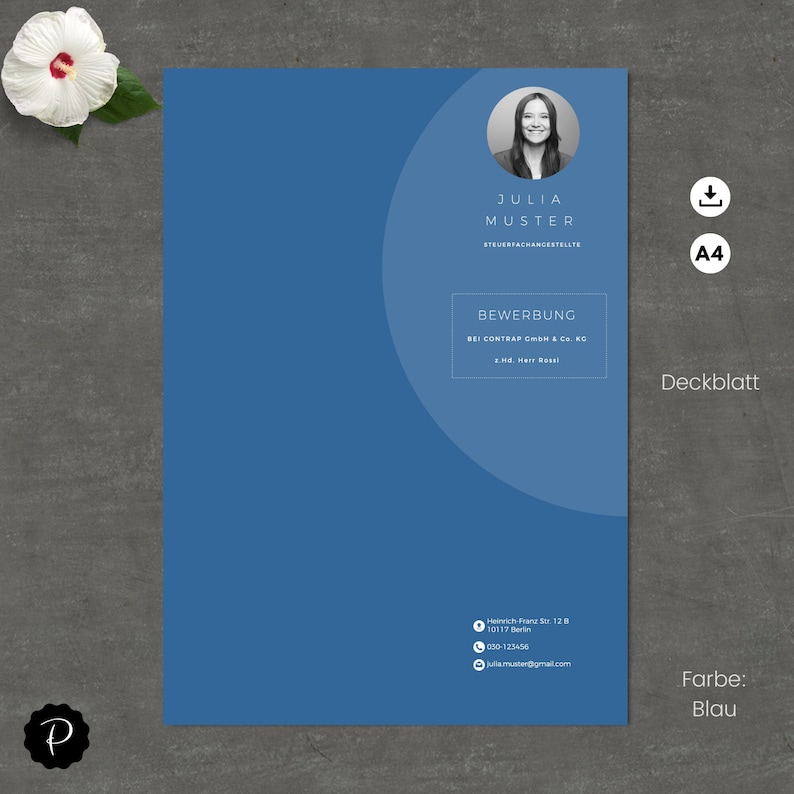Click the email julia.muster@gmail.com
The width and height of the screenshot is (794, 794).
click(529, 664)
